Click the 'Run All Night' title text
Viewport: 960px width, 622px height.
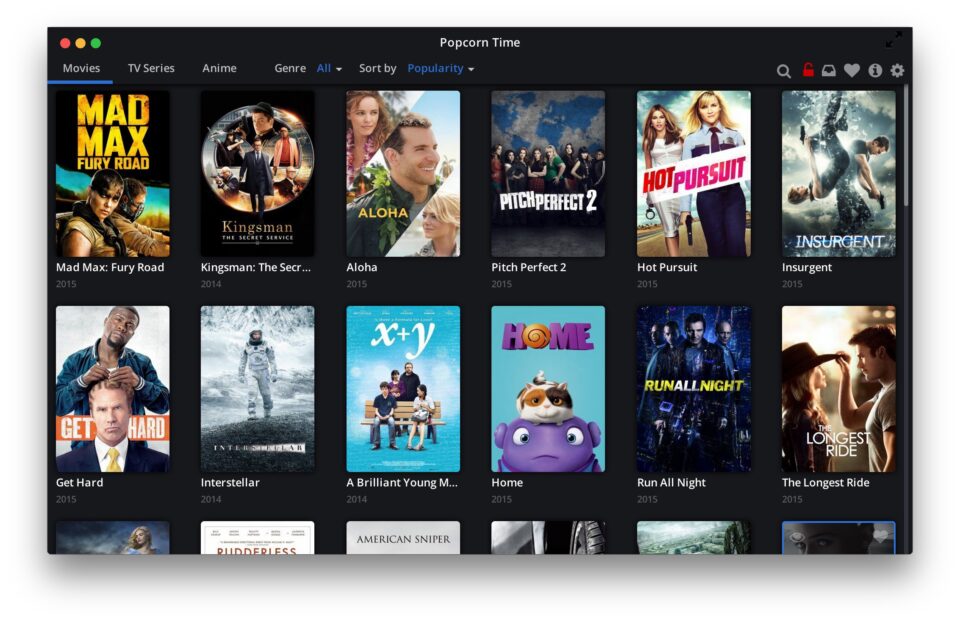point(671,482)
